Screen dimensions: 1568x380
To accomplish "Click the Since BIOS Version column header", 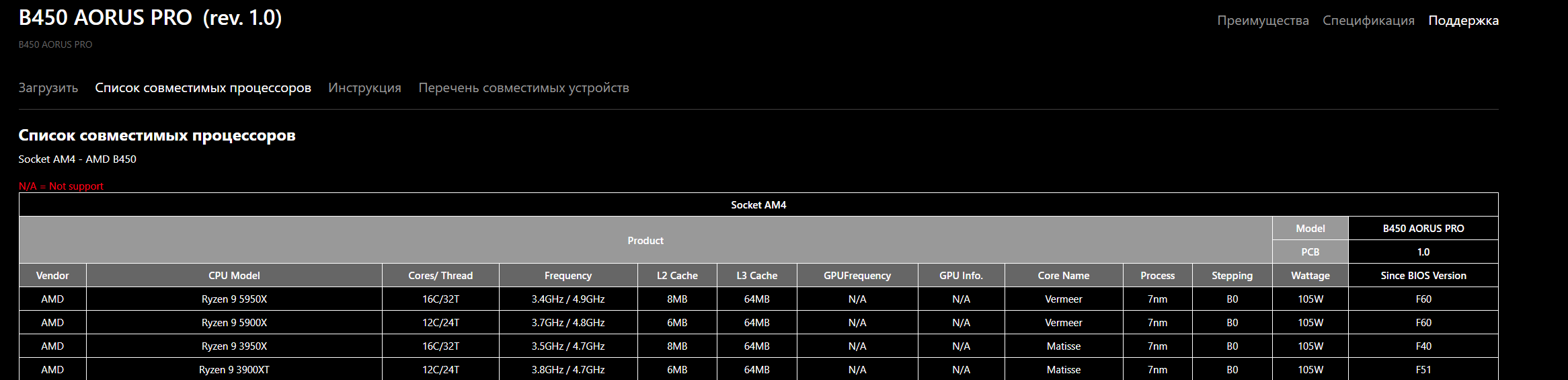I will point(1423,276).
